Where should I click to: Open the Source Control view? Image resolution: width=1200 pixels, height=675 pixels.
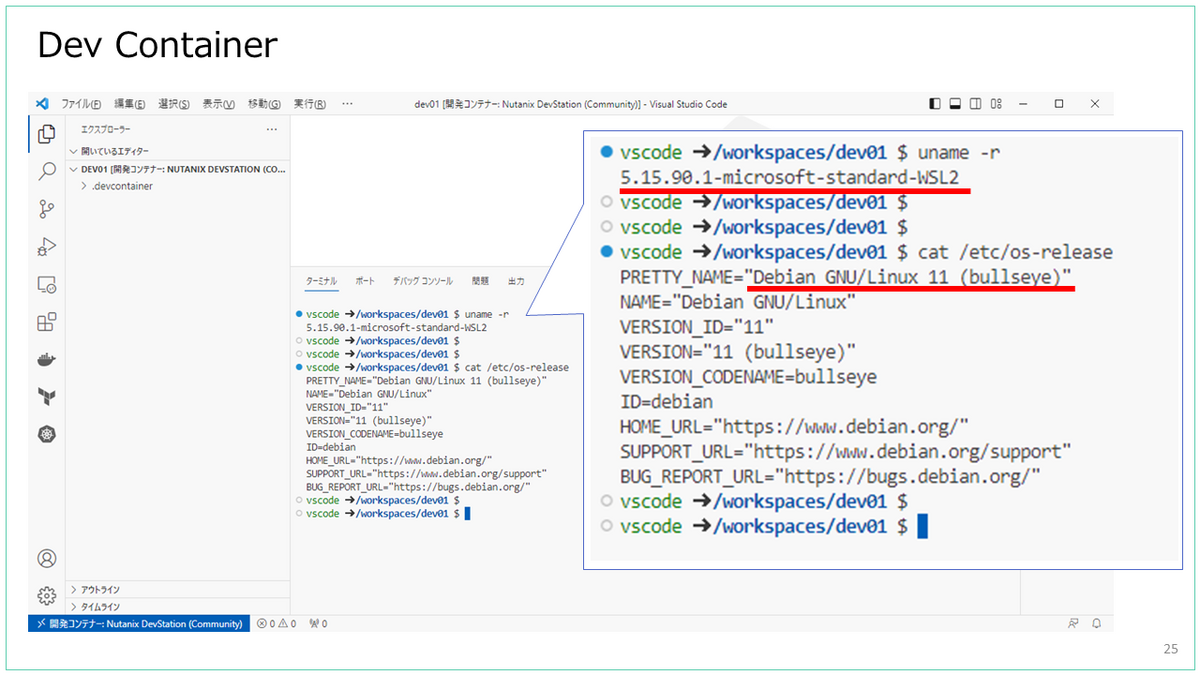pos(46,209)
